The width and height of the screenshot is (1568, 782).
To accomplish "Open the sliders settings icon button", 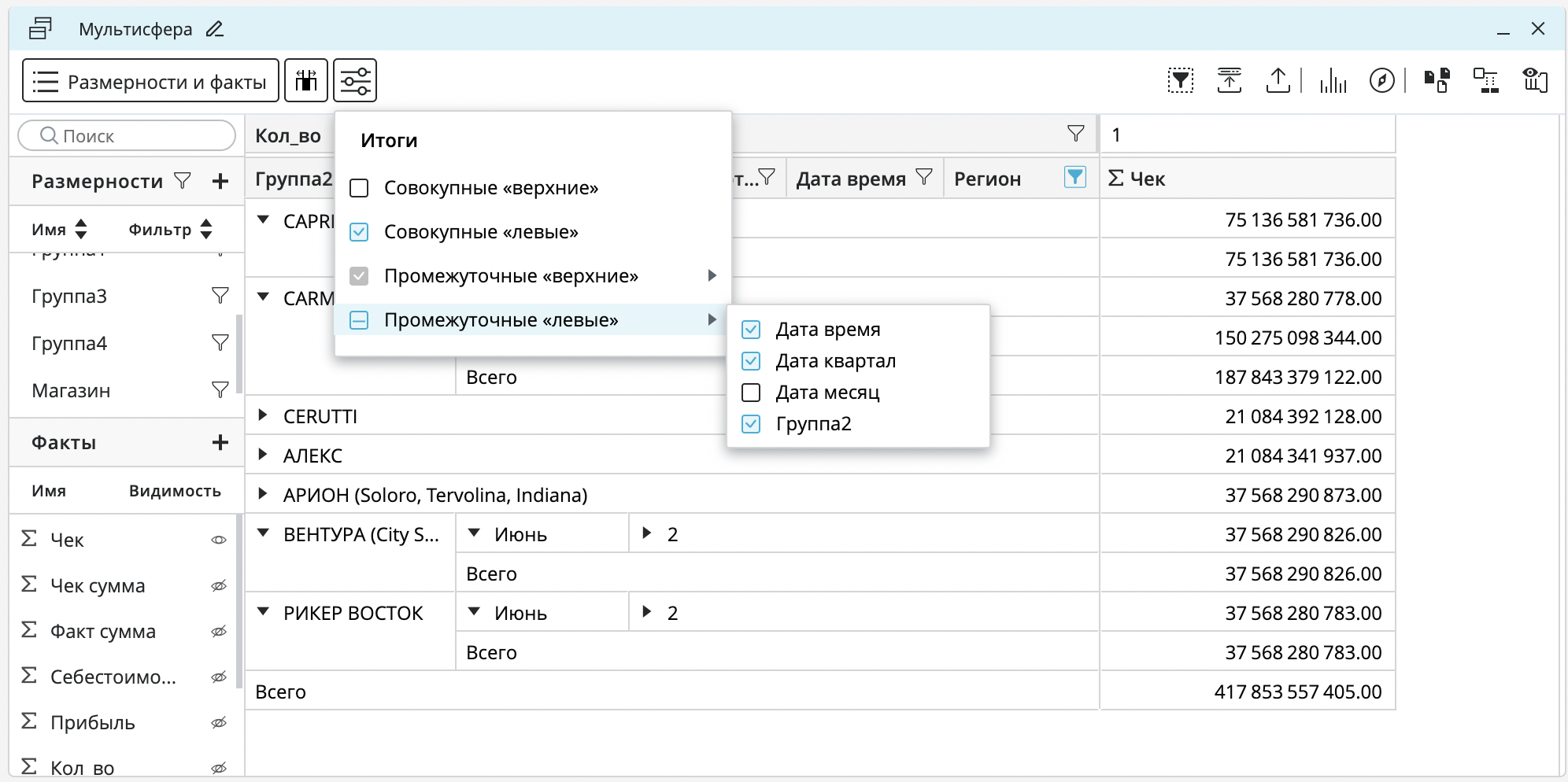I will click(x=355, y=80).
